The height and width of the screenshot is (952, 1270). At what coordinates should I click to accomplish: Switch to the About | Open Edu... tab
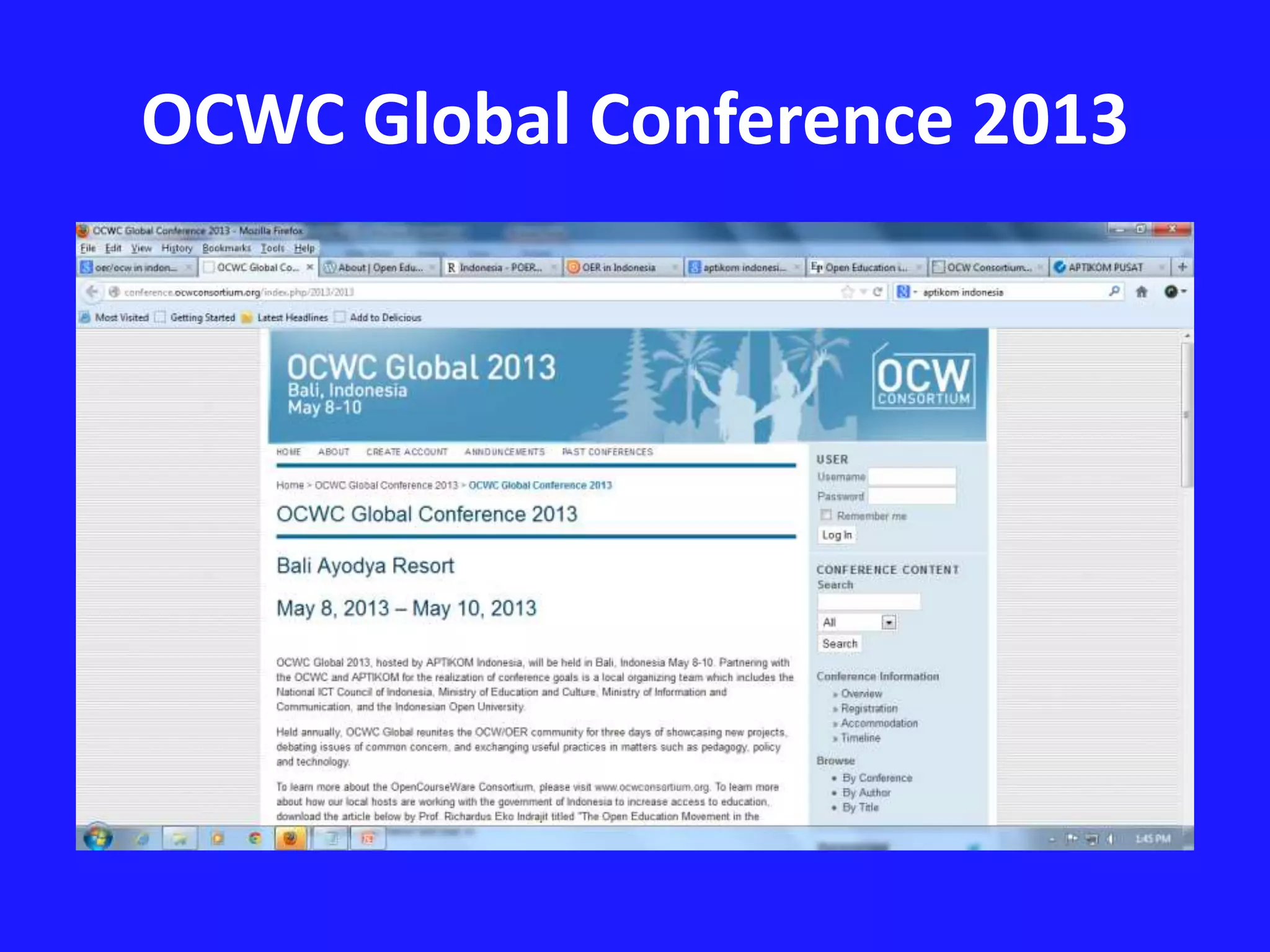pyautogui.click(x=381, y=267)
